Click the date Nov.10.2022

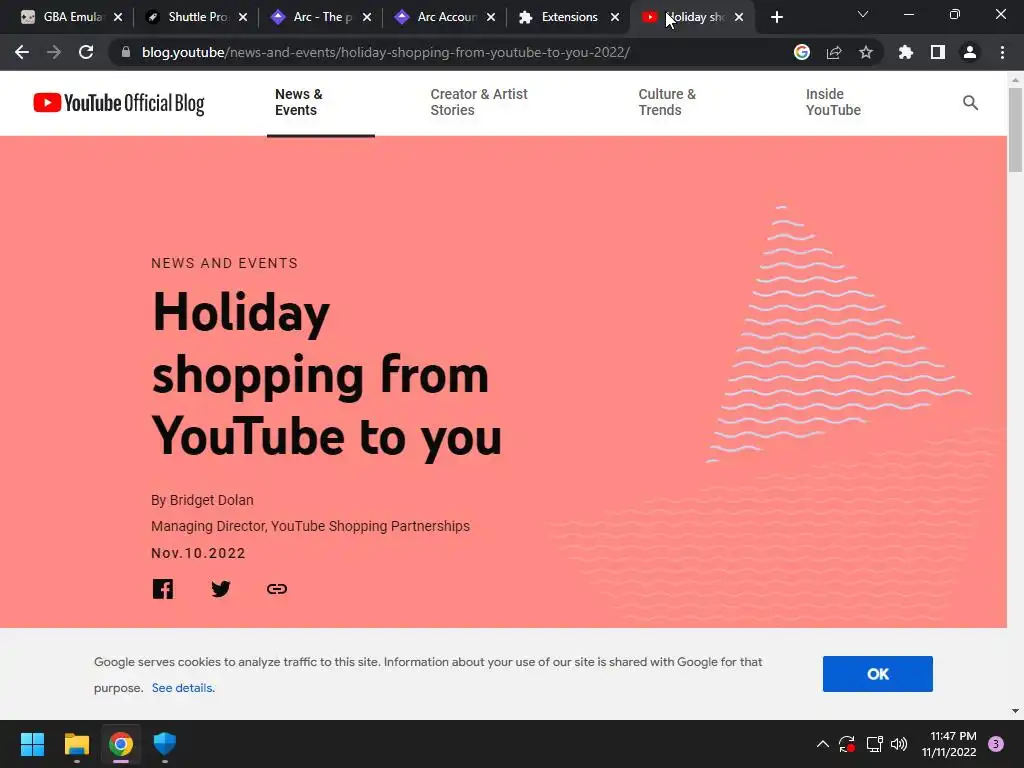[198, 553]
